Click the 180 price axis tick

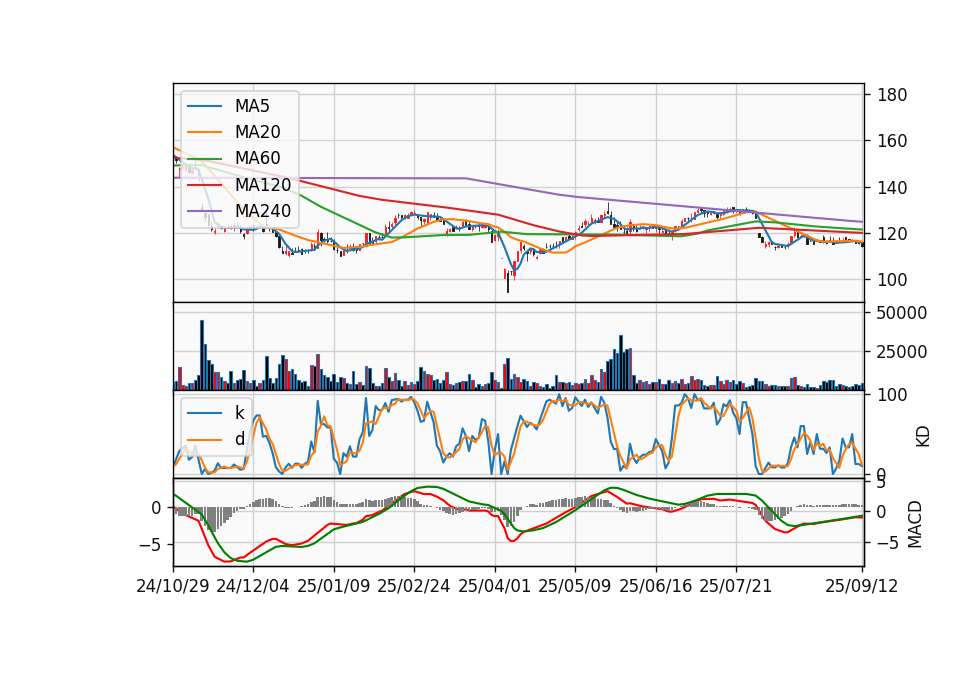(x=892, y=95)
